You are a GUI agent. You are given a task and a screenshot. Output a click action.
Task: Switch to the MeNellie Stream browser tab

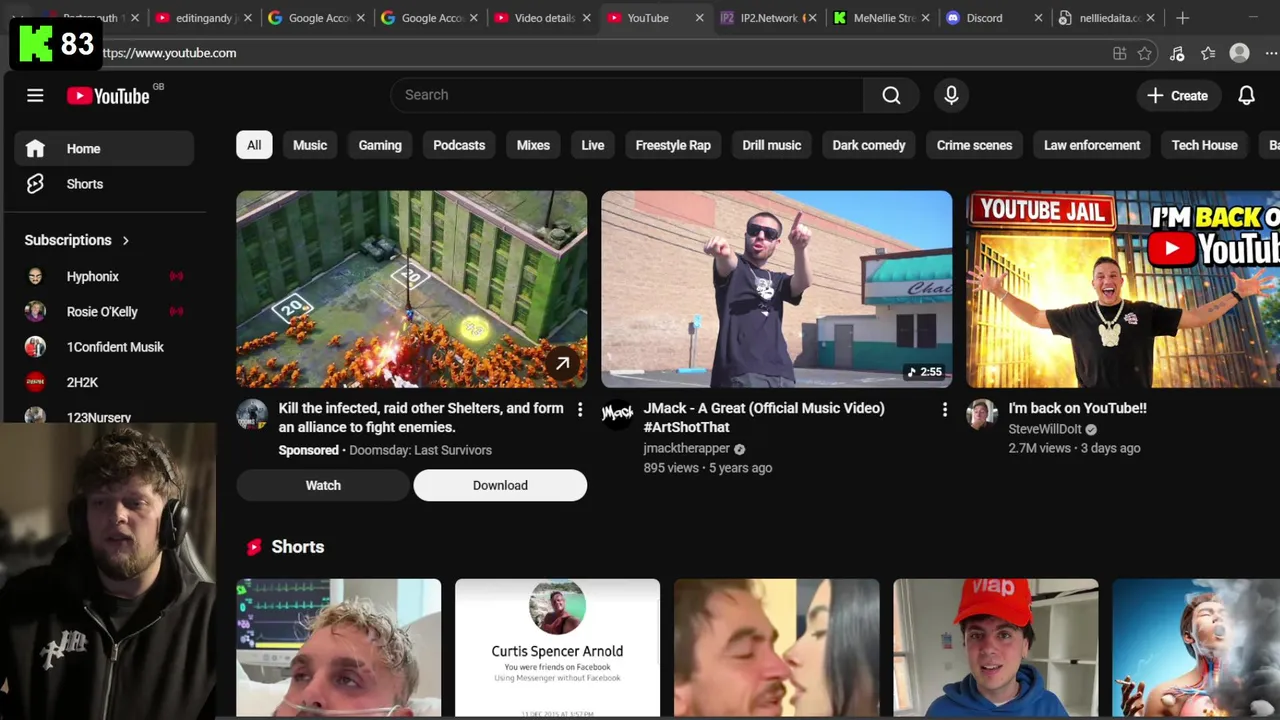click(x=881, y=18)
